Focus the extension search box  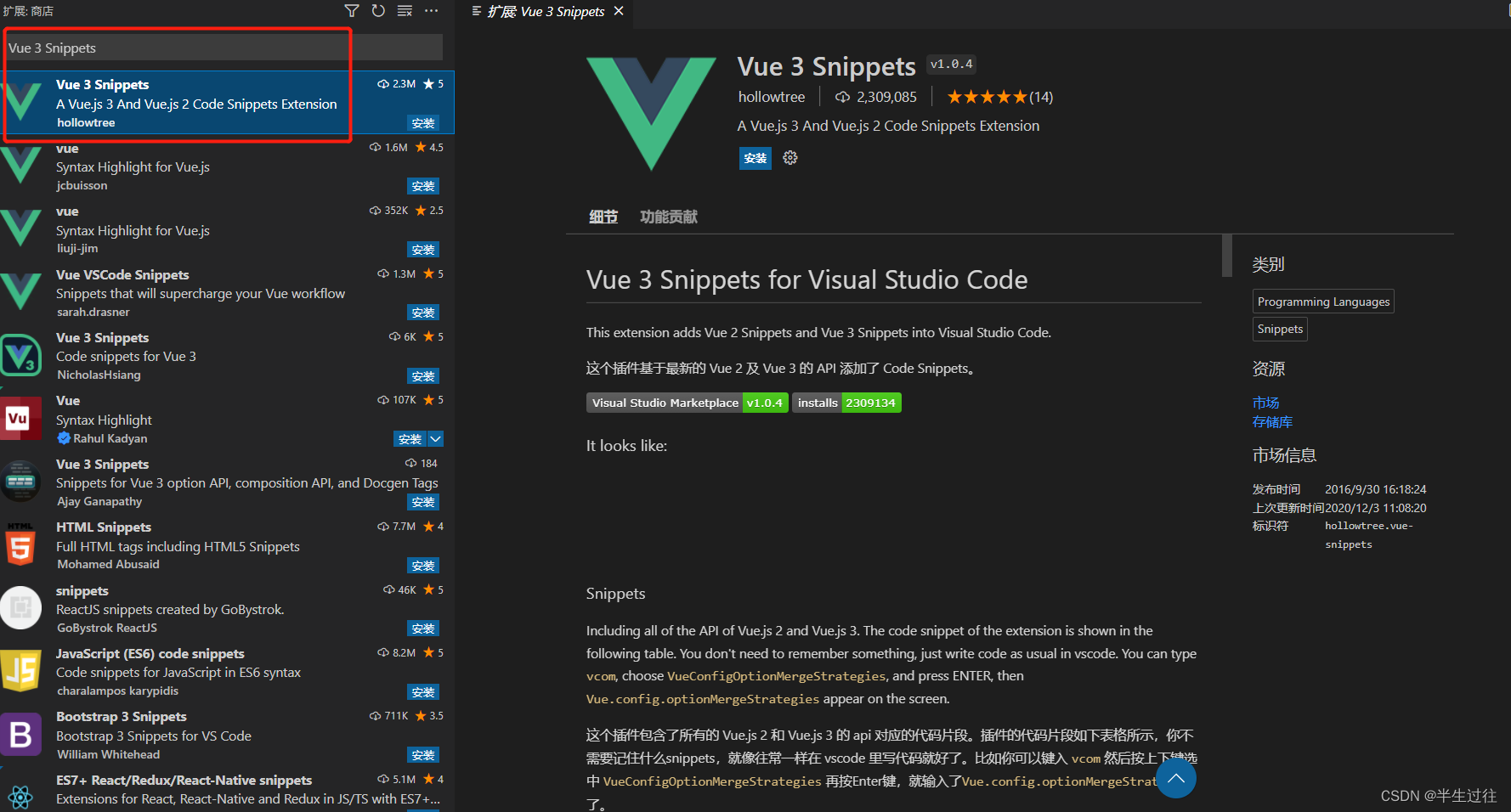[224, 48]
